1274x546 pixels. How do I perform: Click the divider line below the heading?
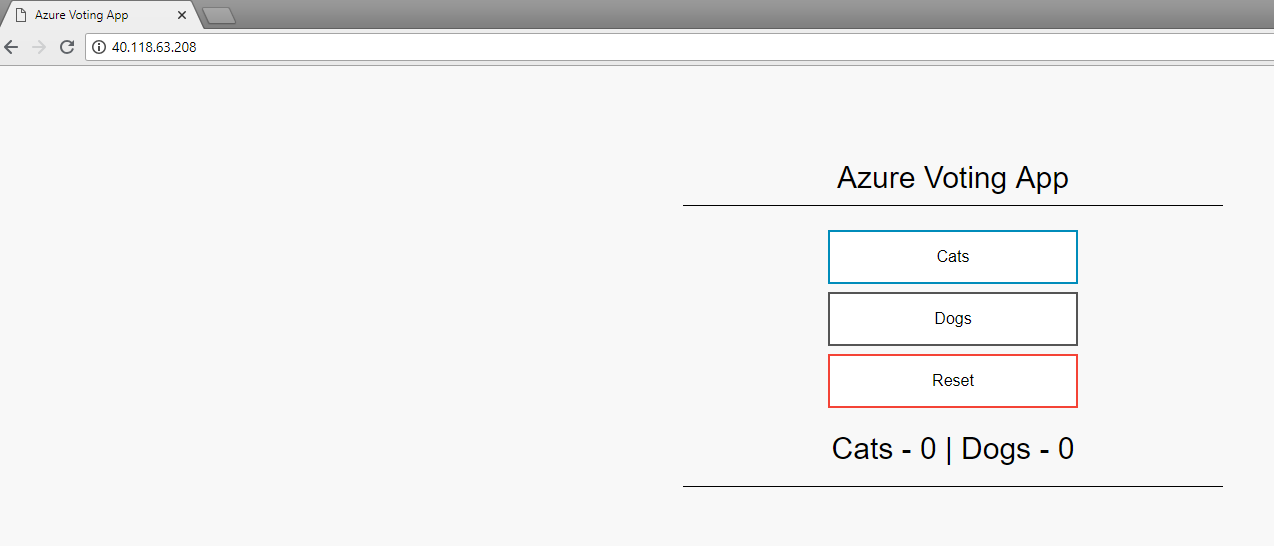(952, 205)
